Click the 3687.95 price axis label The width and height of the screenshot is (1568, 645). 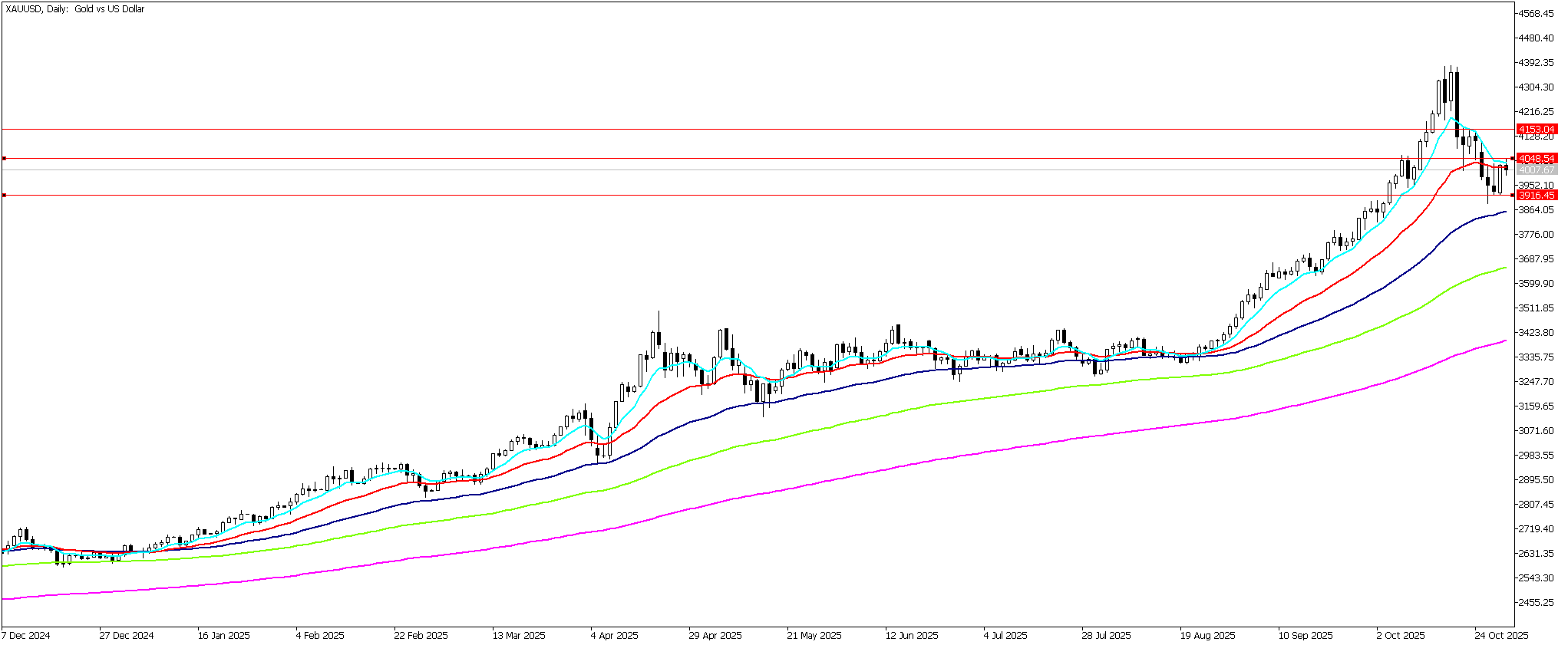1536,259
